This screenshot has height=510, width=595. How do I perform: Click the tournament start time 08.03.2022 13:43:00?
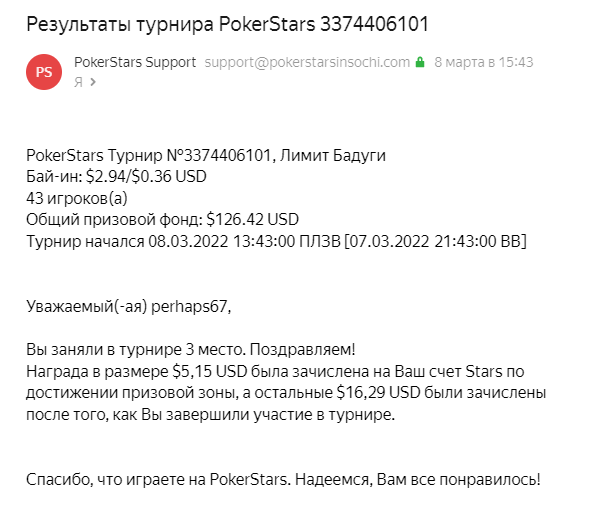[221, 241]
